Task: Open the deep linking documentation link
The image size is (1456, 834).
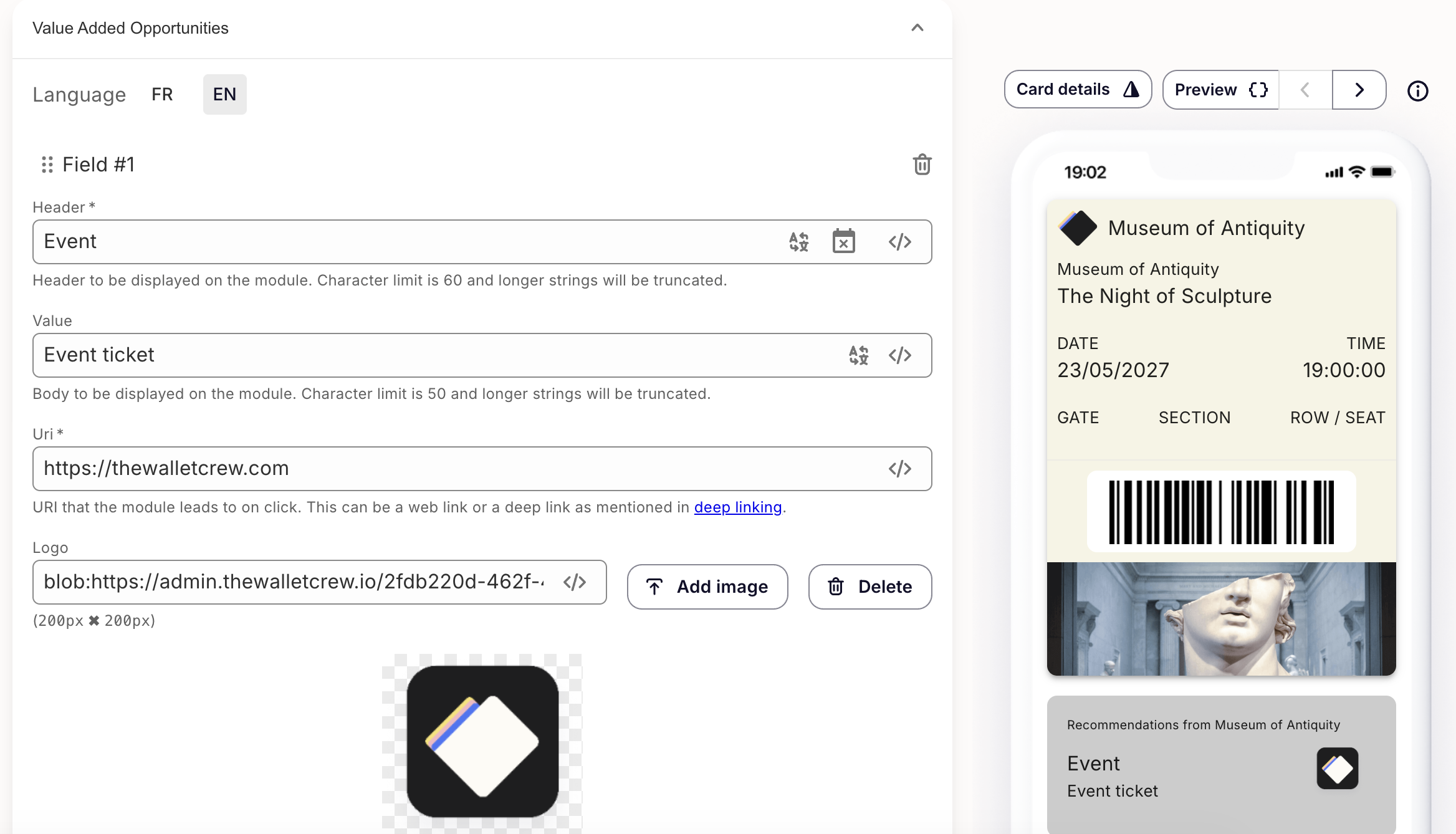Action: tap(738, 507)
